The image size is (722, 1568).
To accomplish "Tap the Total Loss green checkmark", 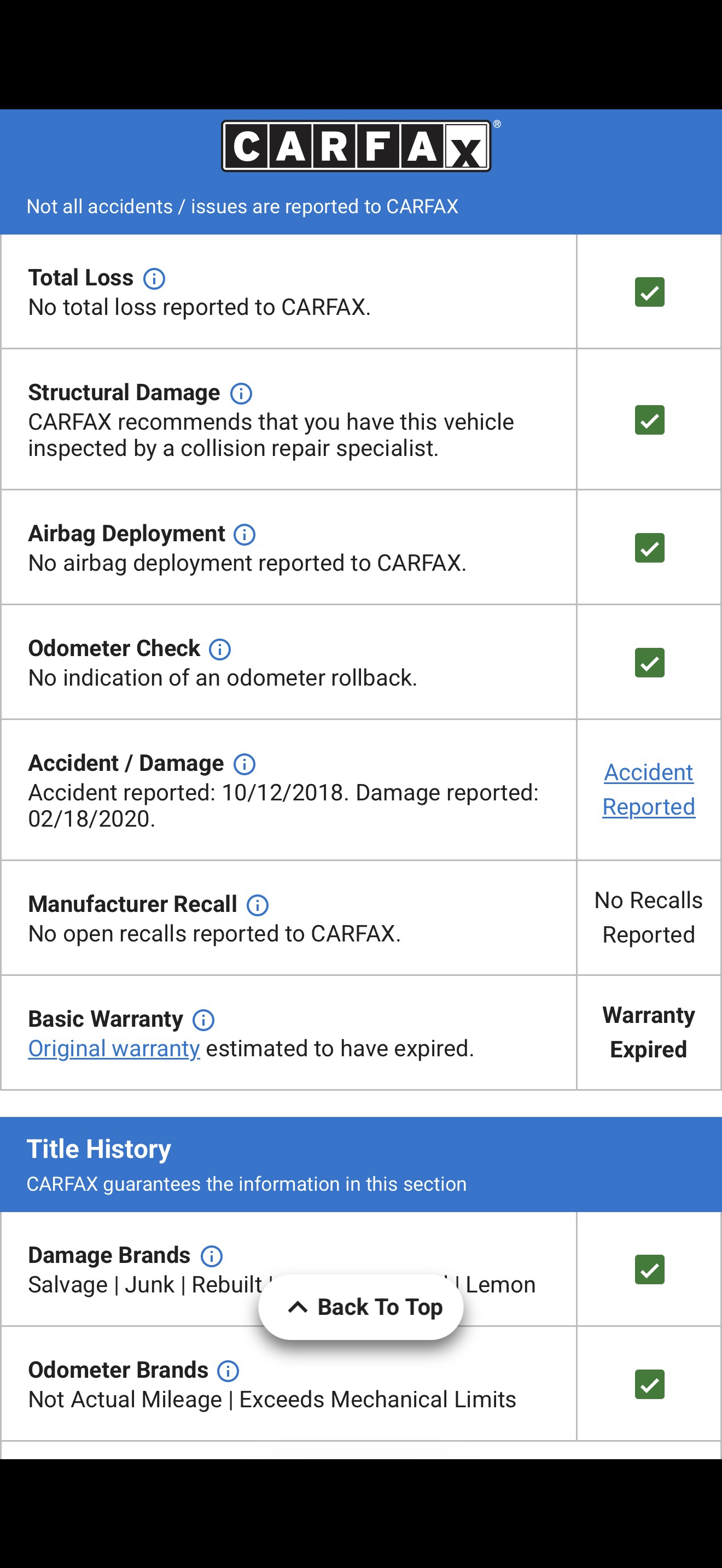I will [x=650, y=292].
